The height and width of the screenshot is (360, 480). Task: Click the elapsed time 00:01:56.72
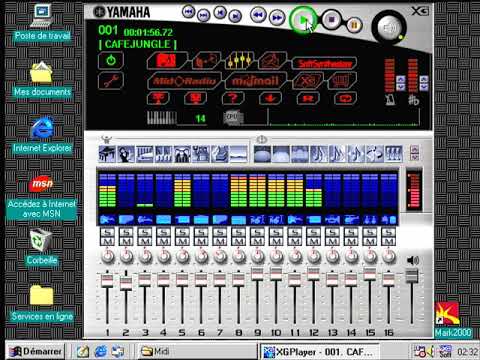(148, 32)
